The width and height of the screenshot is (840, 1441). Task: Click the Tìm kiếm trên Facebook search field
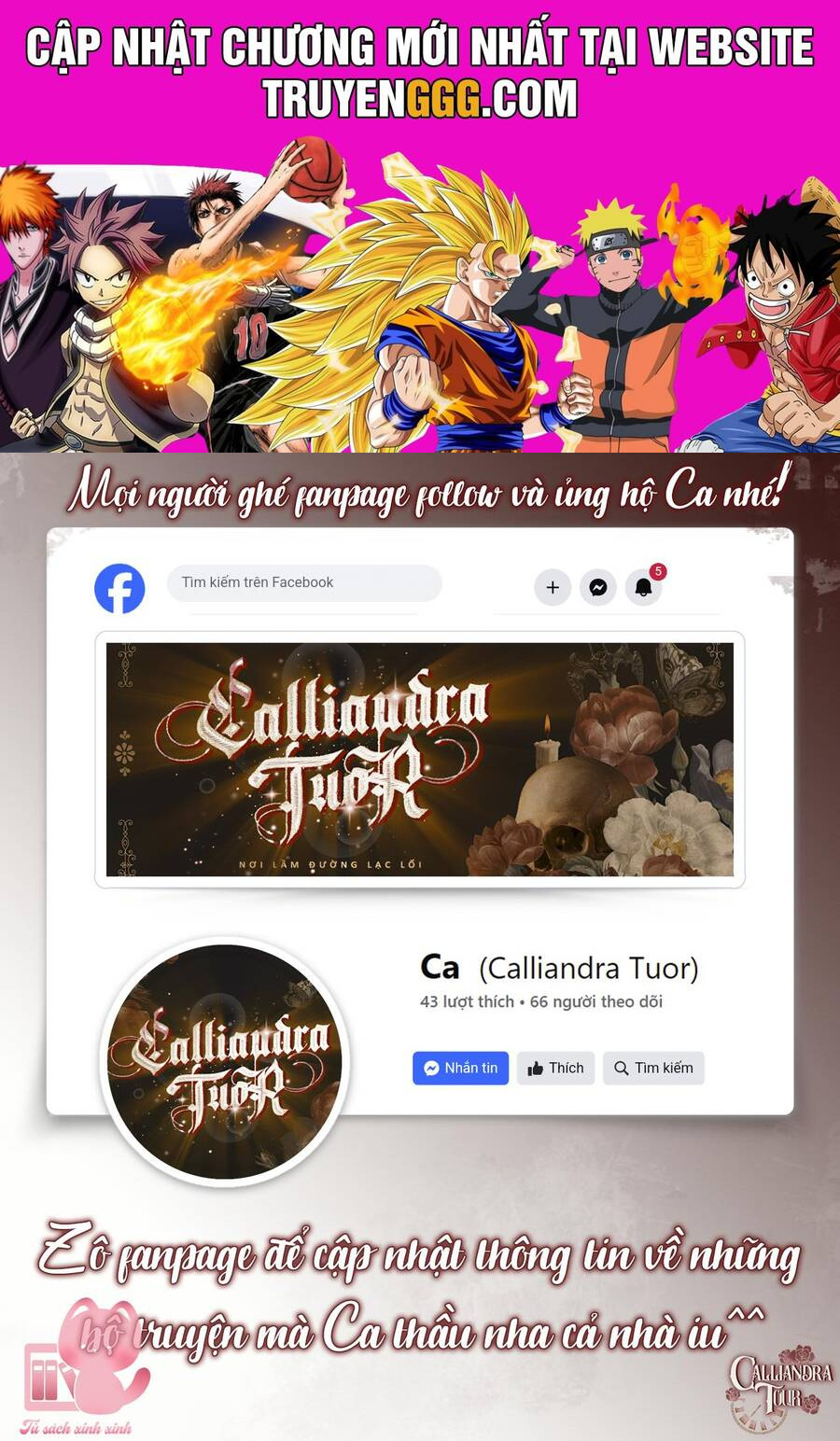(304, 582)
